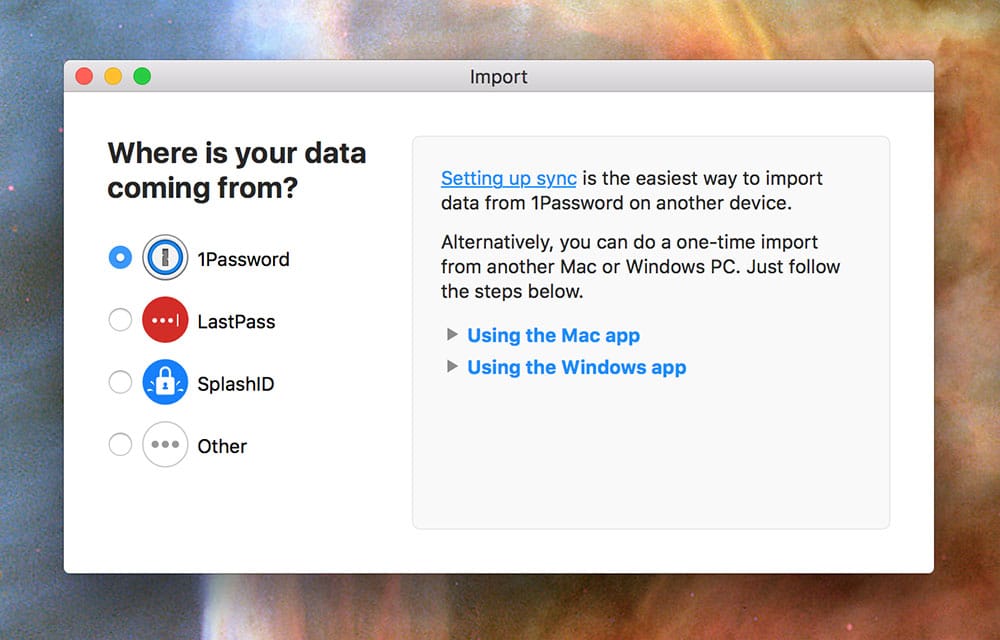This screenshot has width=1000, height=640.
Task: Click the disclosure triangle beside Using the Mac app
Action: pos(452,334)
